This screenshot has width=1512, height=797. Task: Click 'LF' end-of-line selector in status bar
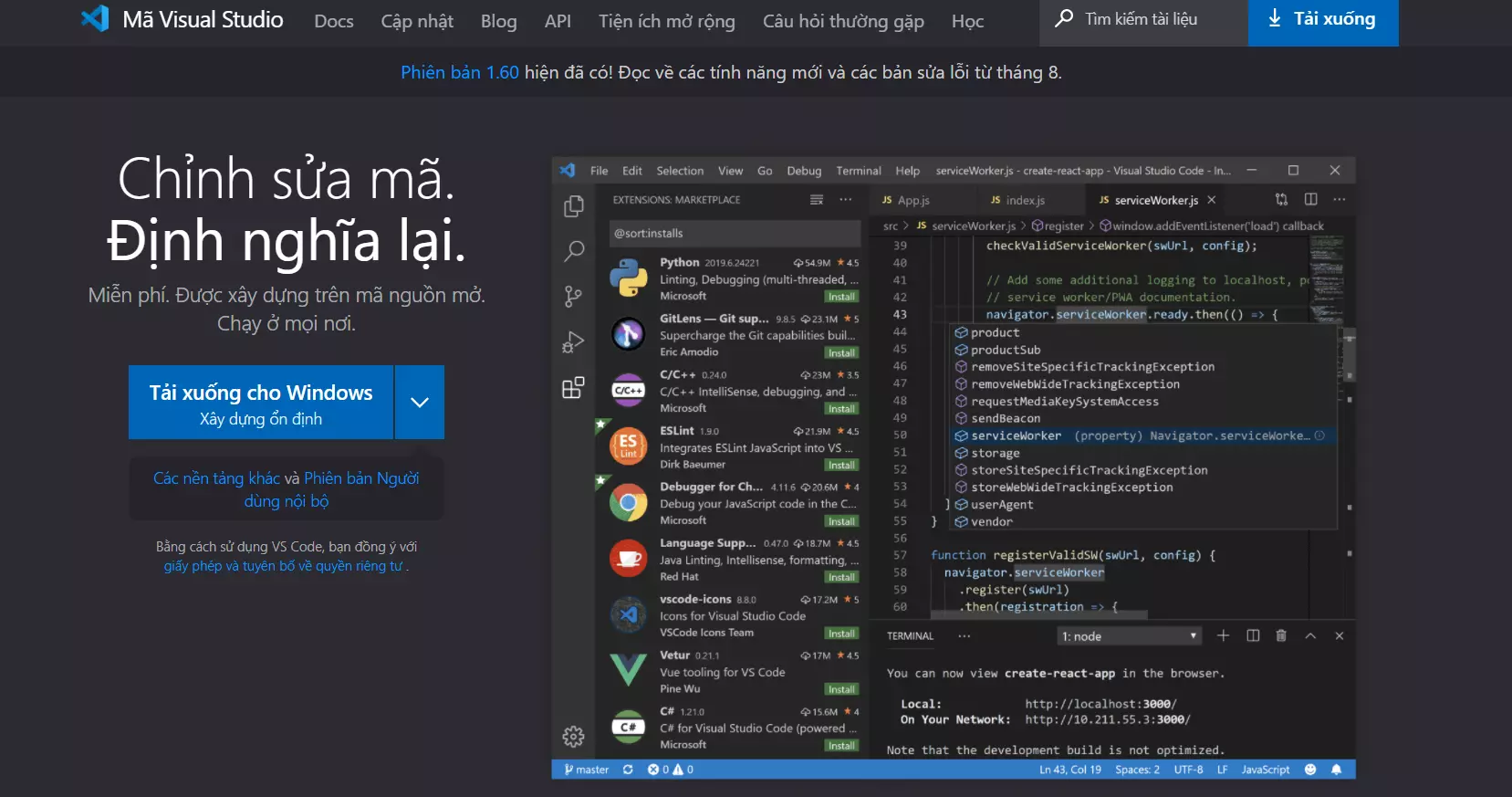tap(1222, 770)
